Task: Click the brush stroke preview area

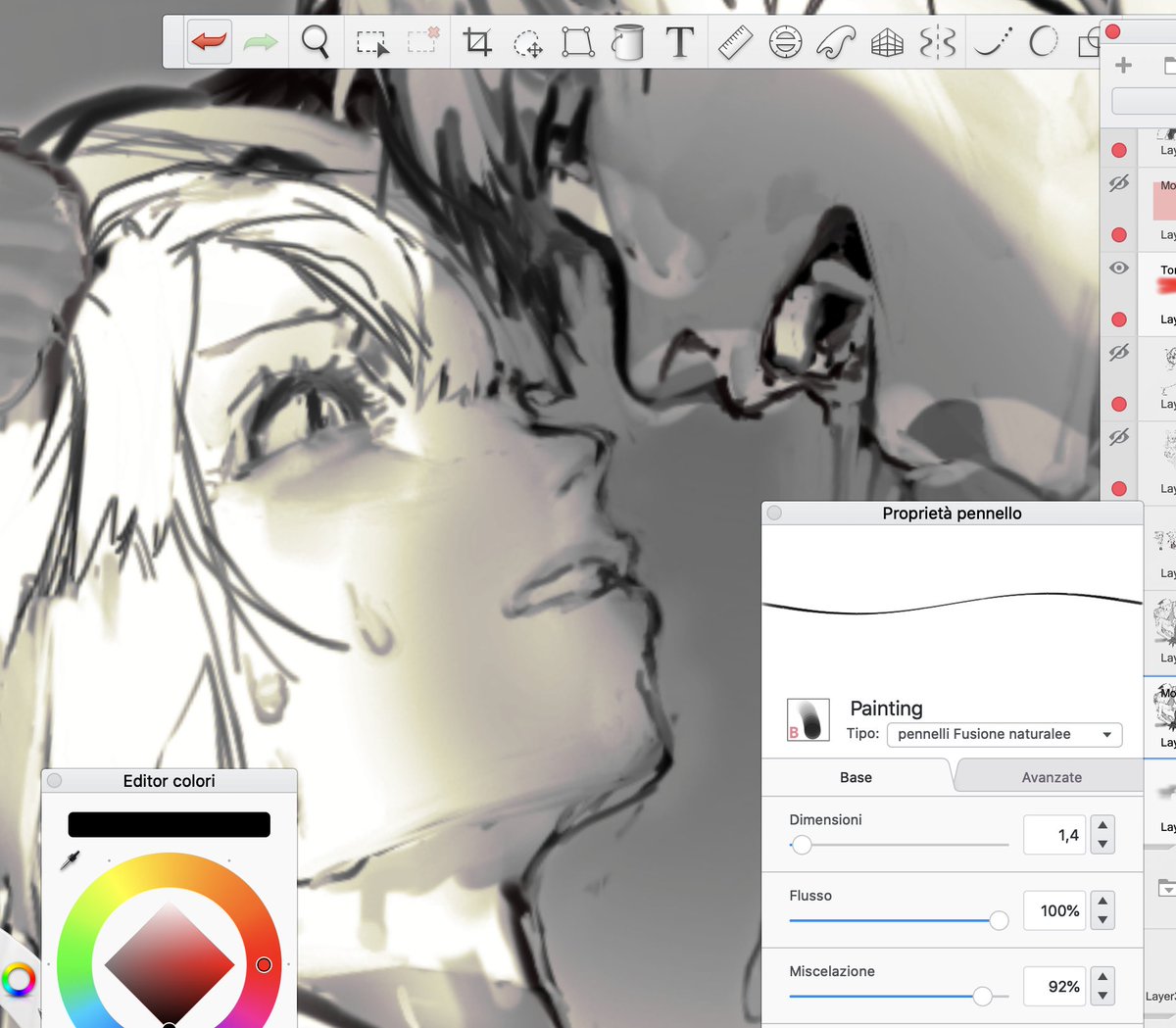Action: [953, 605]
